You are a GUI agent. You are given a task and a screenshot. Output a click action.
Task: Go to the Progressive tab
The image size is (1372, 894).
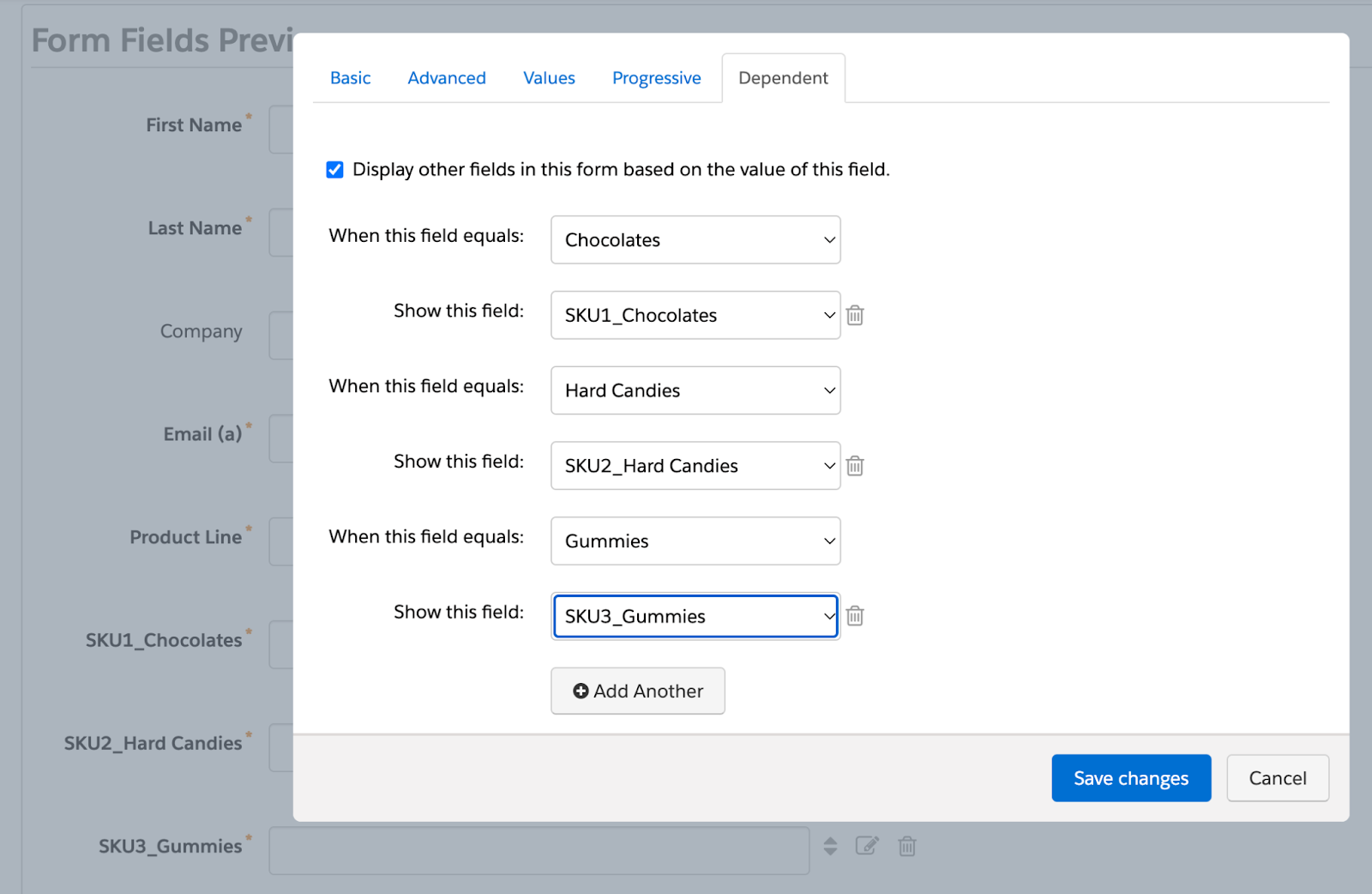click(x=656, y=78)
